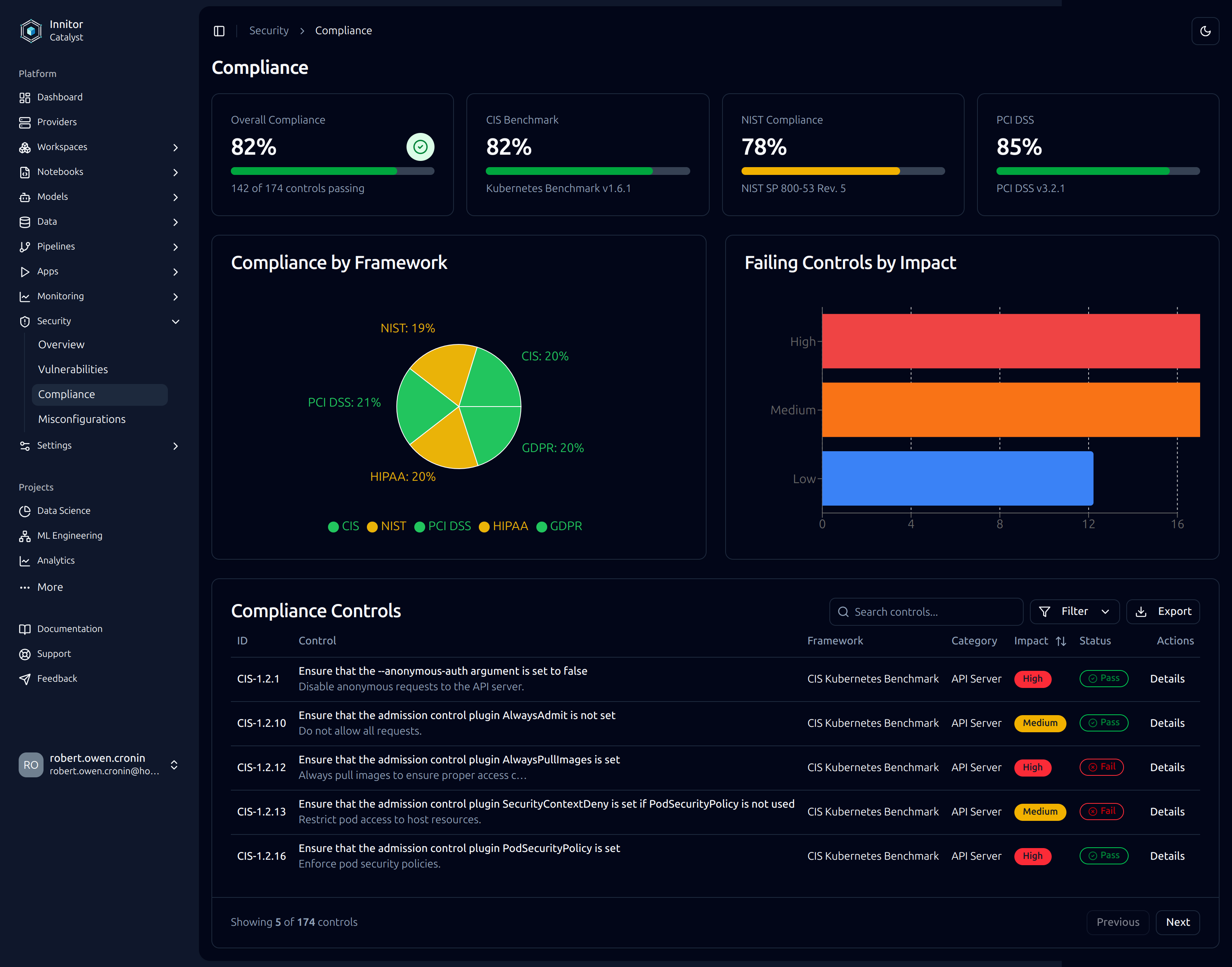
Task: Click the Export download icon
Action: click(1141, 611)
